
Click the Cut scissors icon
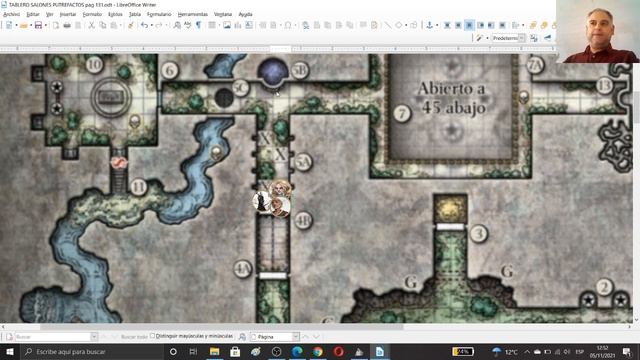[91, 25]
